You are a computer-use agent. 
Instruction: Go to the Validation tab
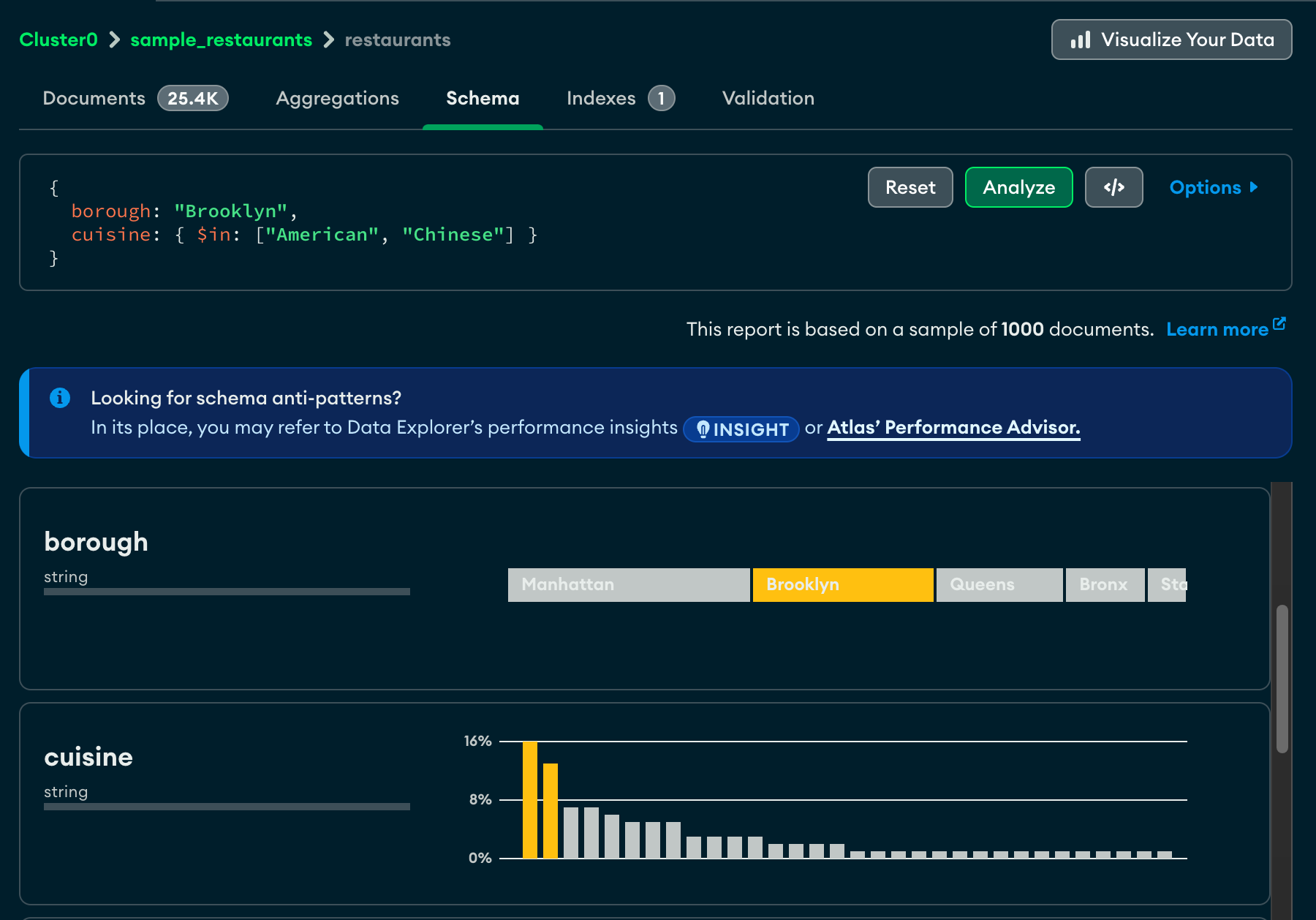pos(768,98)
